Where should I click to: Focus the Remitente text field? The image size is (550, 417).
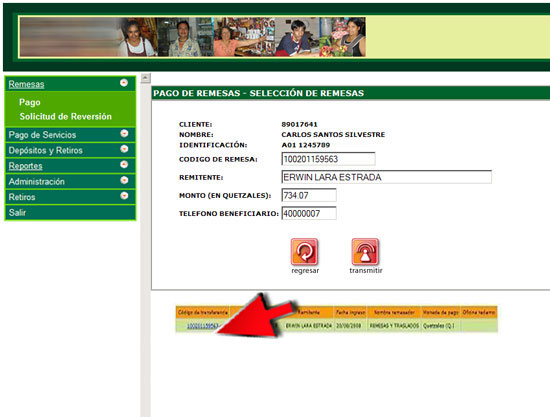coord(387,177)
